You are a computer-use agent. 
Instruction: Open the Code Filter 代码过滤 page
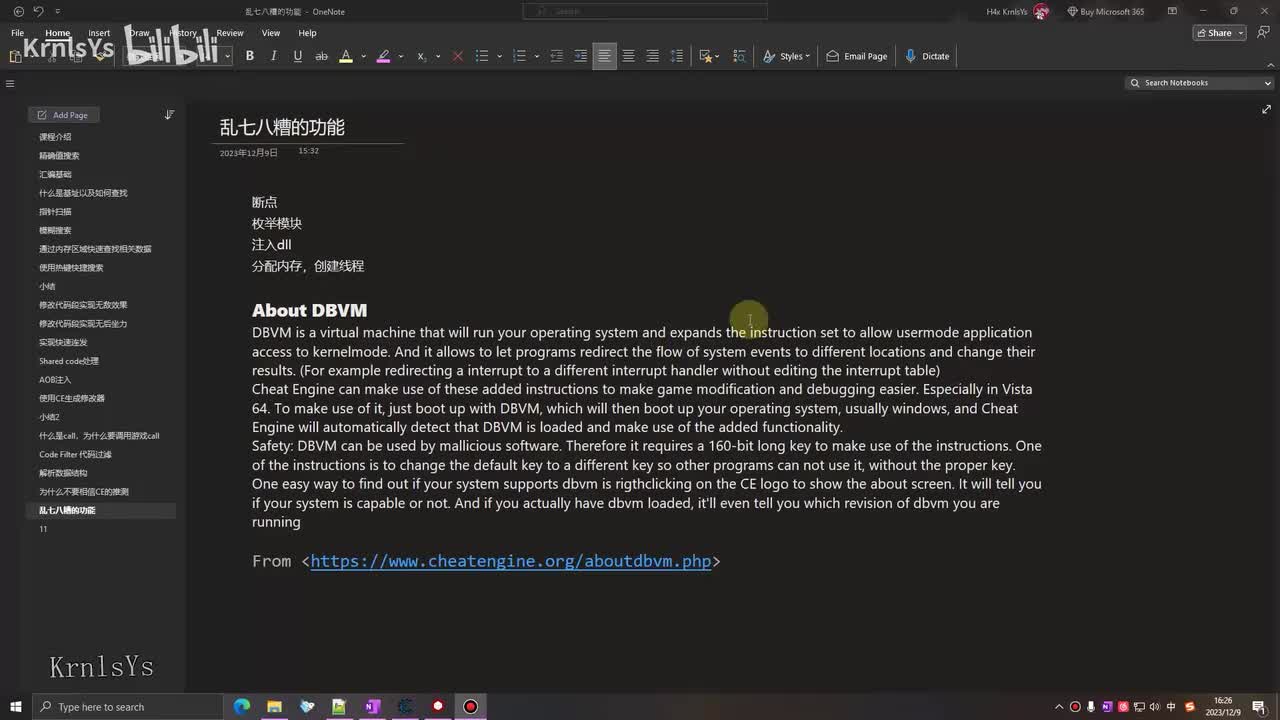point(75,454)
